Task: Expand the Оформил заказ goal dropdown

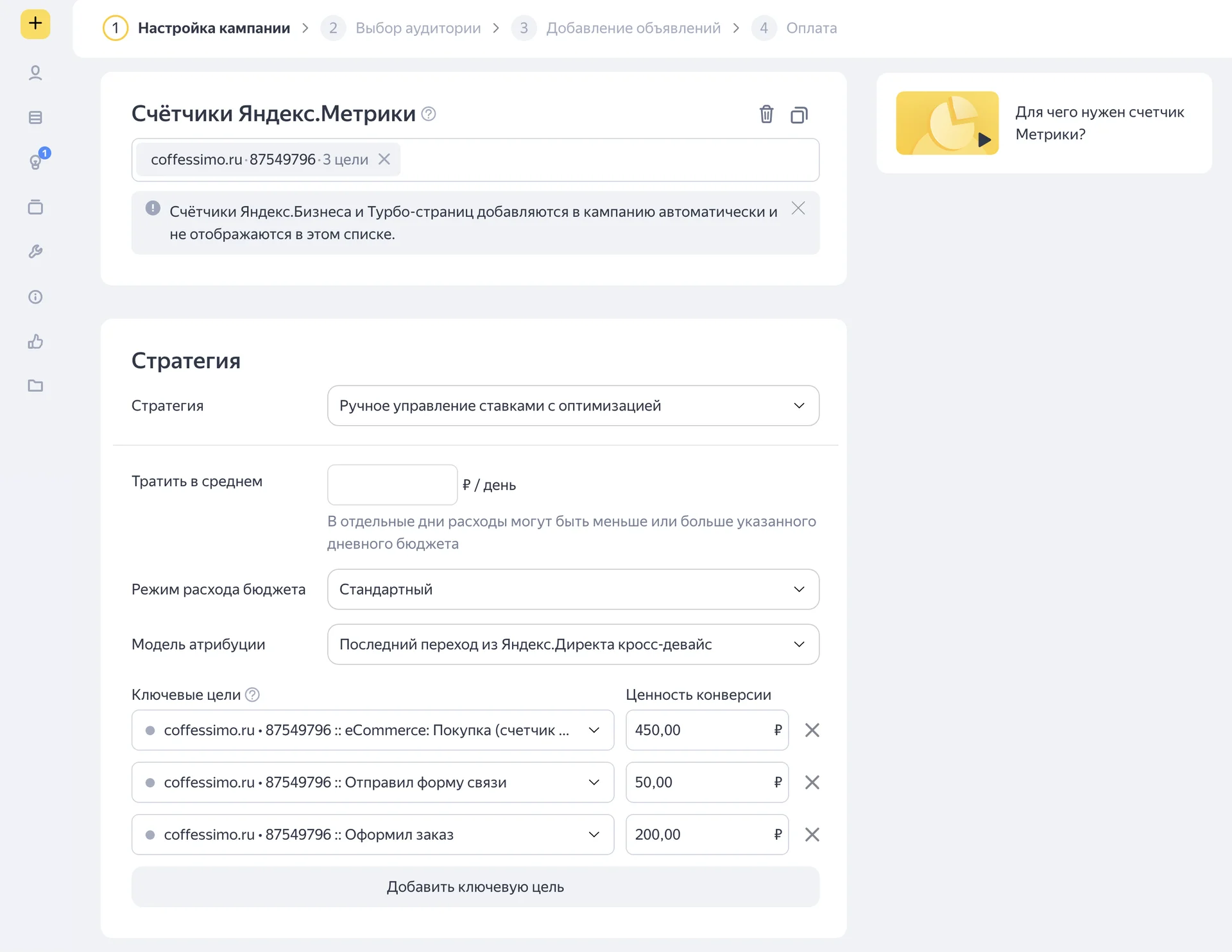Action: tap(373, 835)
